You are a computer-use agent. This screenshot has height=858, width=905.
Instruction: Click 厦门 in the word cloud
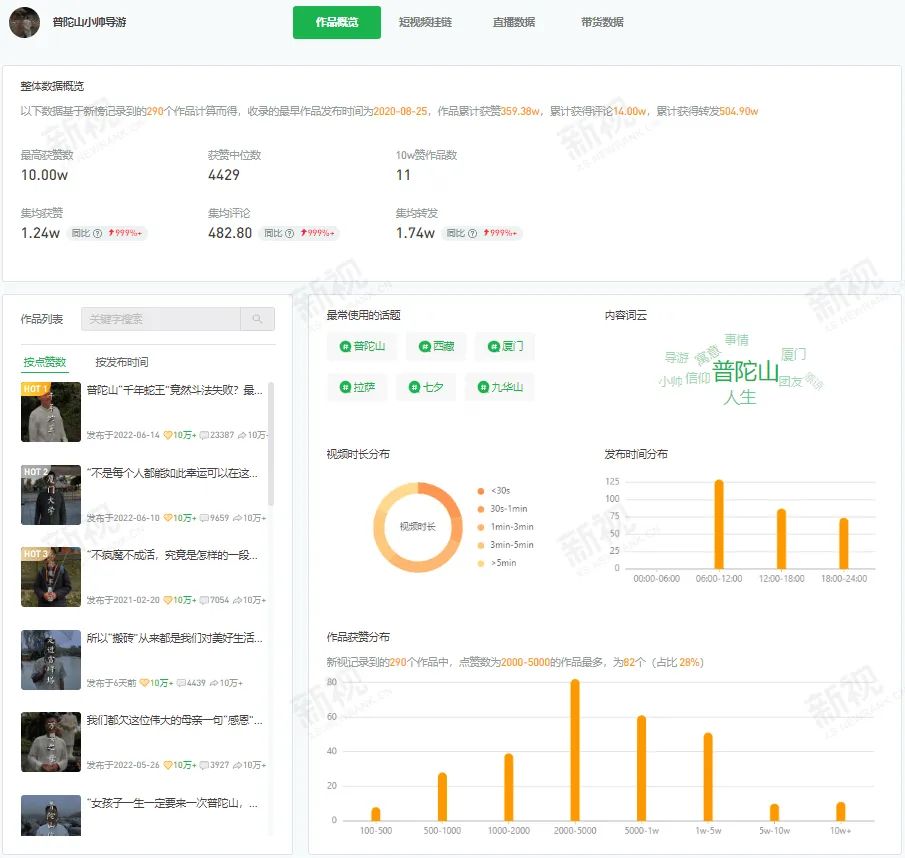[793, 354]
